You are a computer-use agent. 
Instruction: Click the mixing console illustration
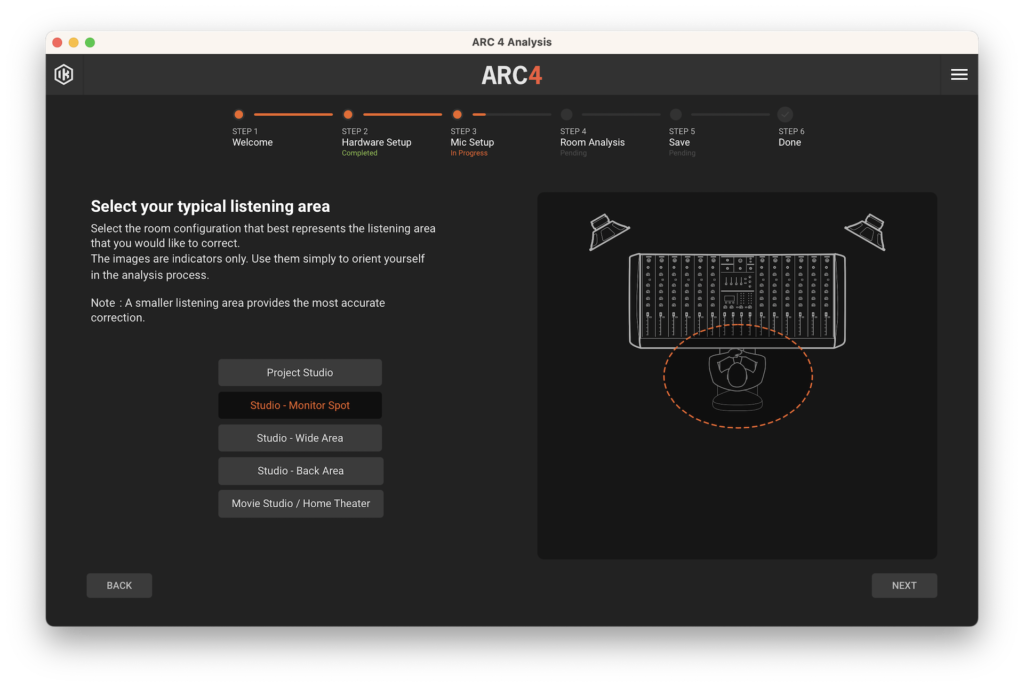[737, 298]
